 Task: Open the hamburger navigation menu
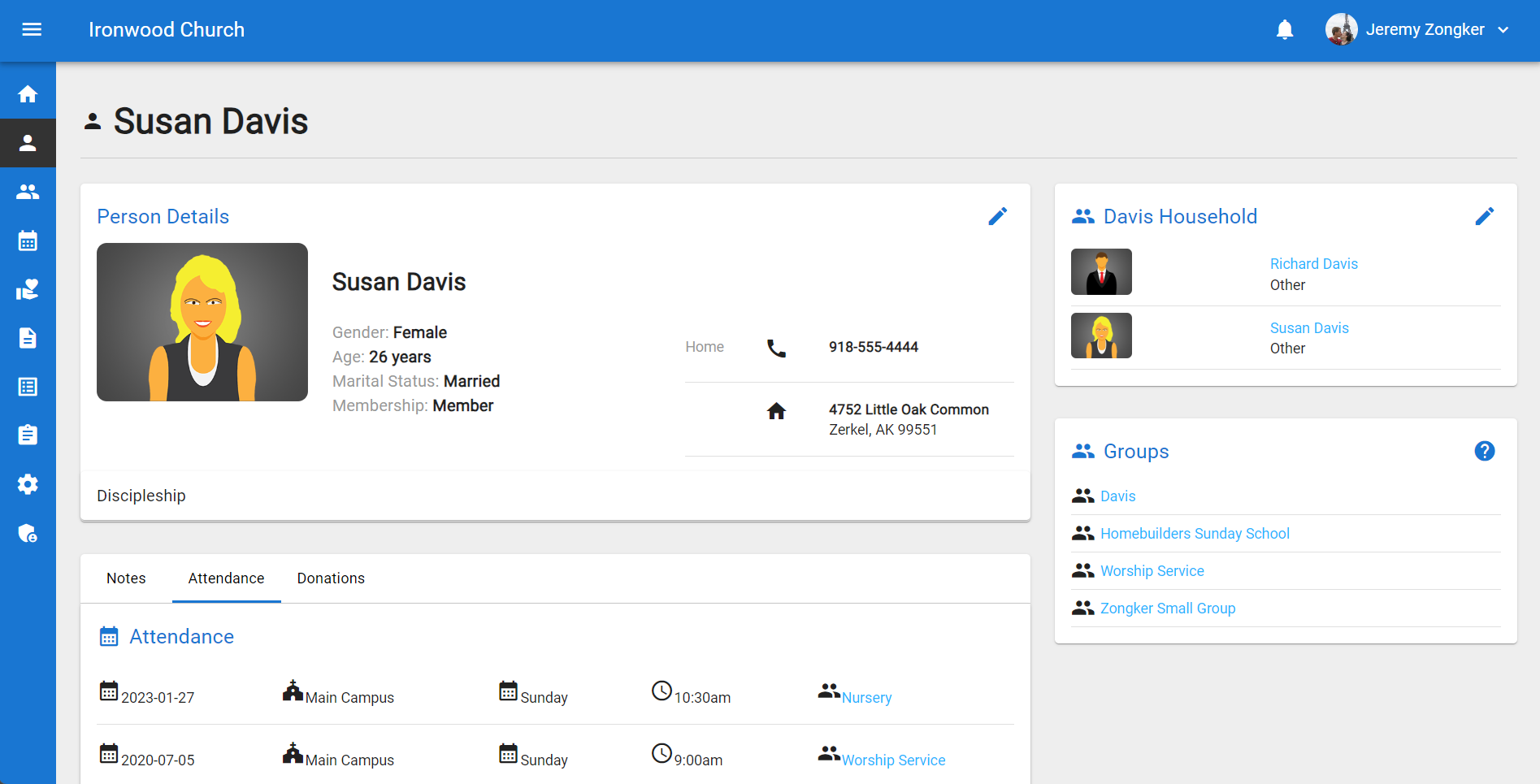coord(32,30)
